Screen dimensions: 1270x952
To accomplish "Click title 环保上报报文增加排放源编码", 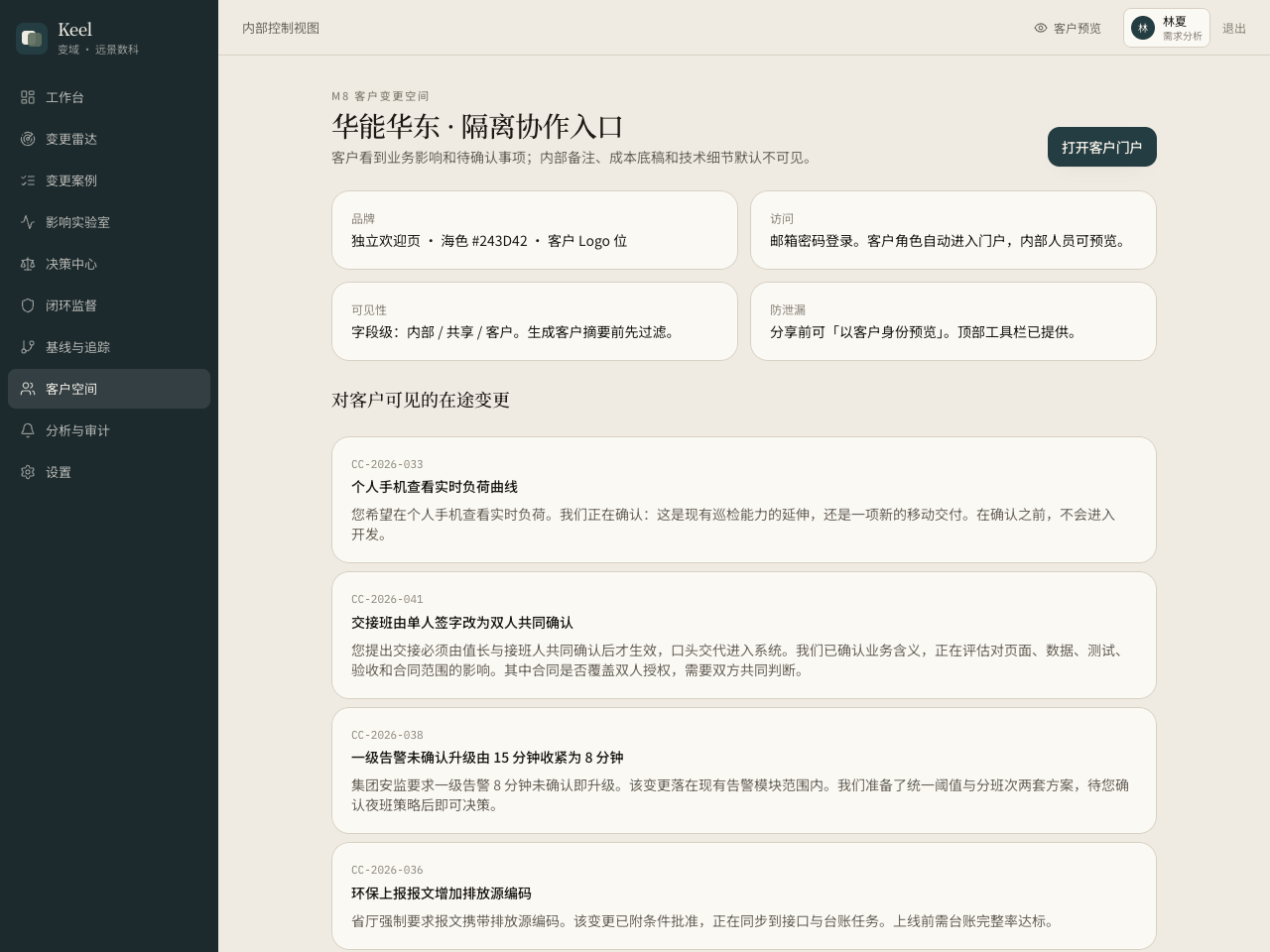I will point(442,893).
